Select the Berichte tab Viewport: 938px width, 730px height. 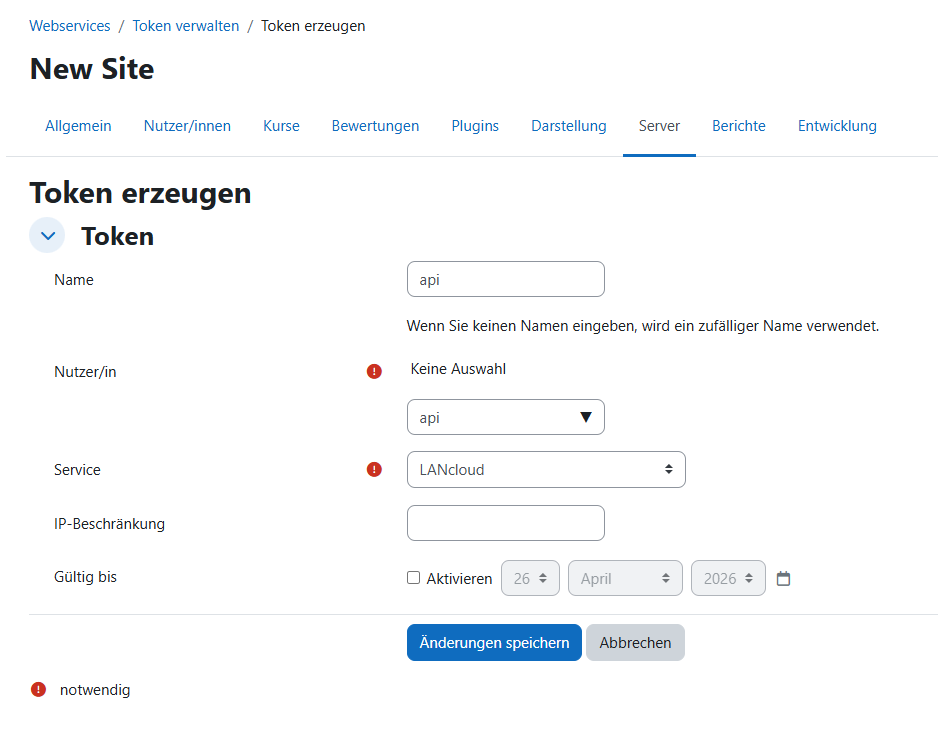738,126
